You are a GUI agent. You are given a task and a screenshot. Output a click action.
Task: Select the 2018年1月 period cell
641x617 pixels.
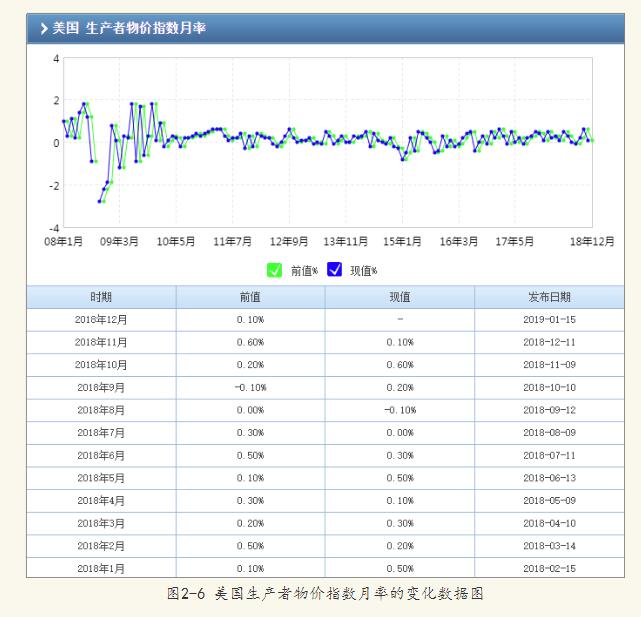point(101,568)
